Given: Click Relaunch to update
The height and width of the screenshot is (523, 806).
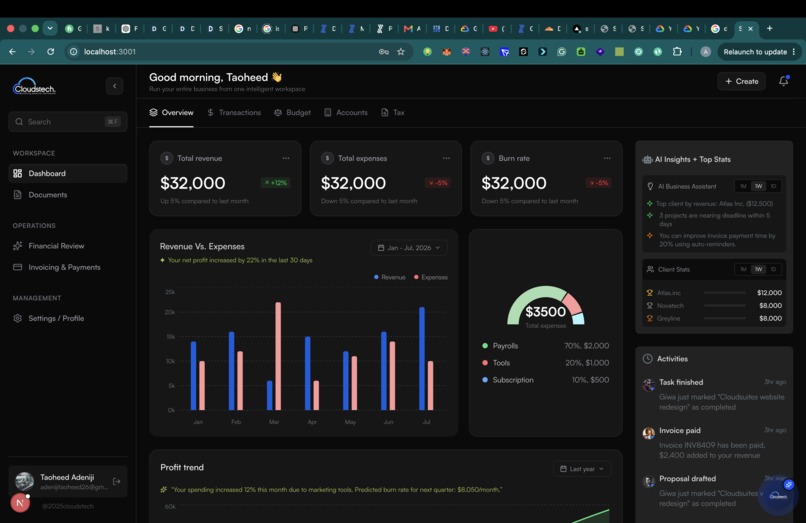Looking at the screenshot, I should [759, 51].
